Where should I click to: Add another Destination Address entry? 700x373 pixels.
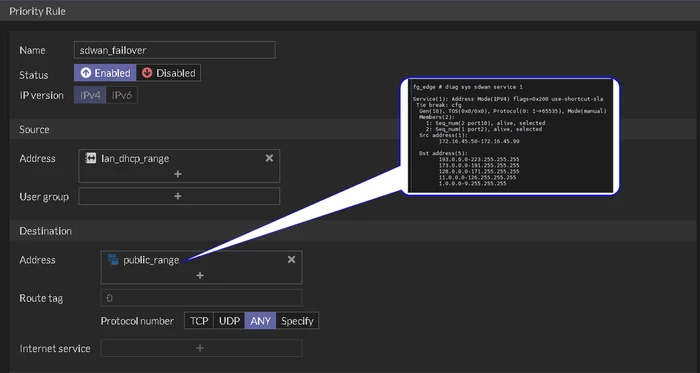(200, 275)
